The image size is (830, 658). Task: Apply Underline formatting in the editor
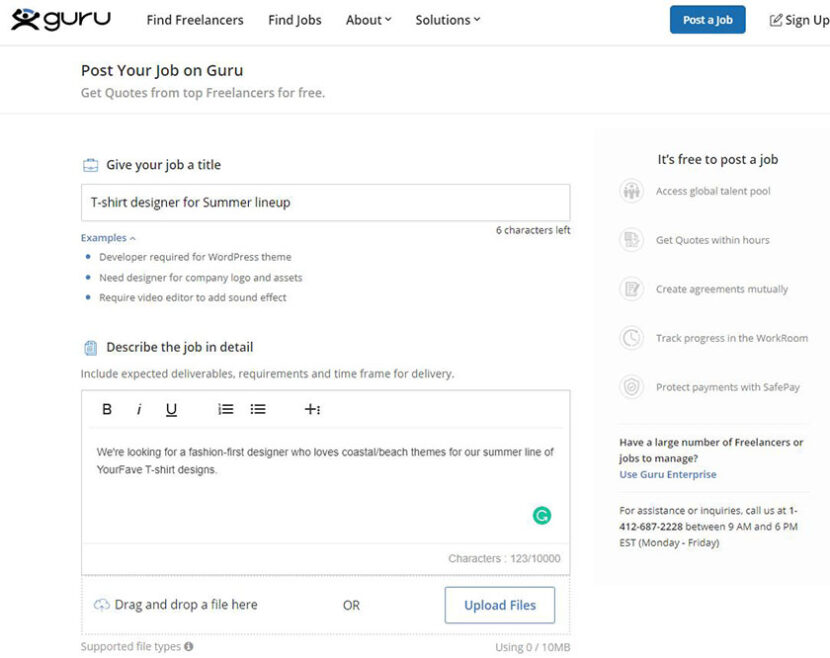click(x=170, y=409)
